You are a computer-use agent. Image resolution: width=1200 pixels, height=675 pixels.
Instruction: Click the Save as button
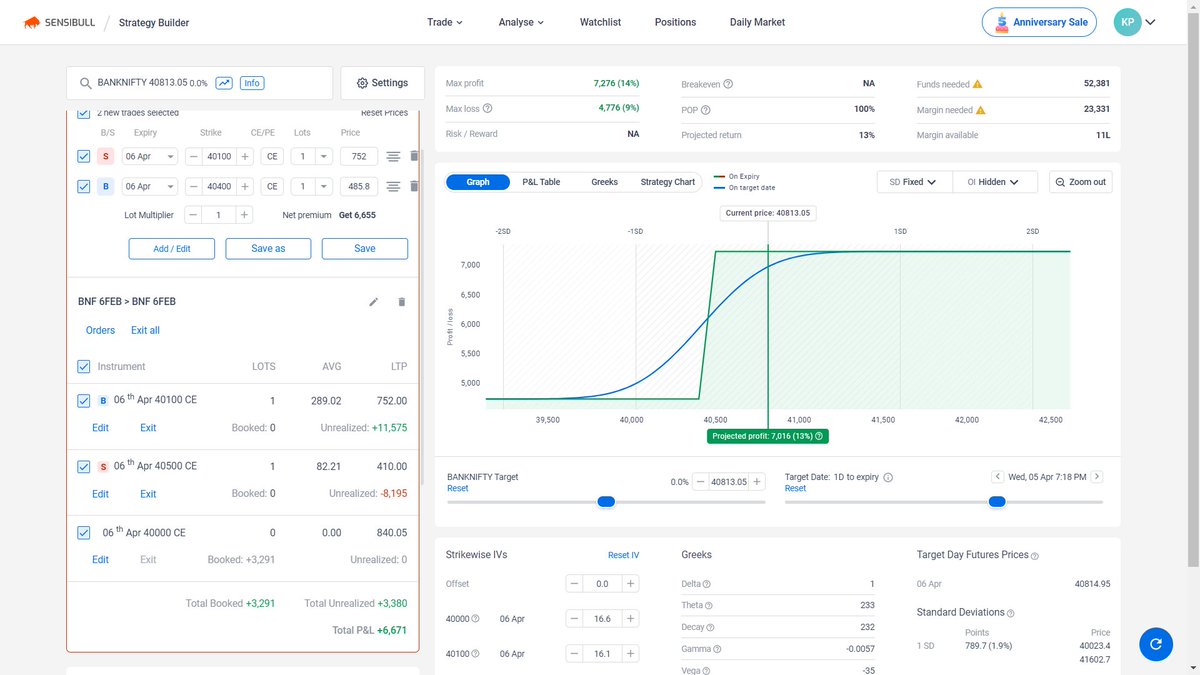[268, 248]
